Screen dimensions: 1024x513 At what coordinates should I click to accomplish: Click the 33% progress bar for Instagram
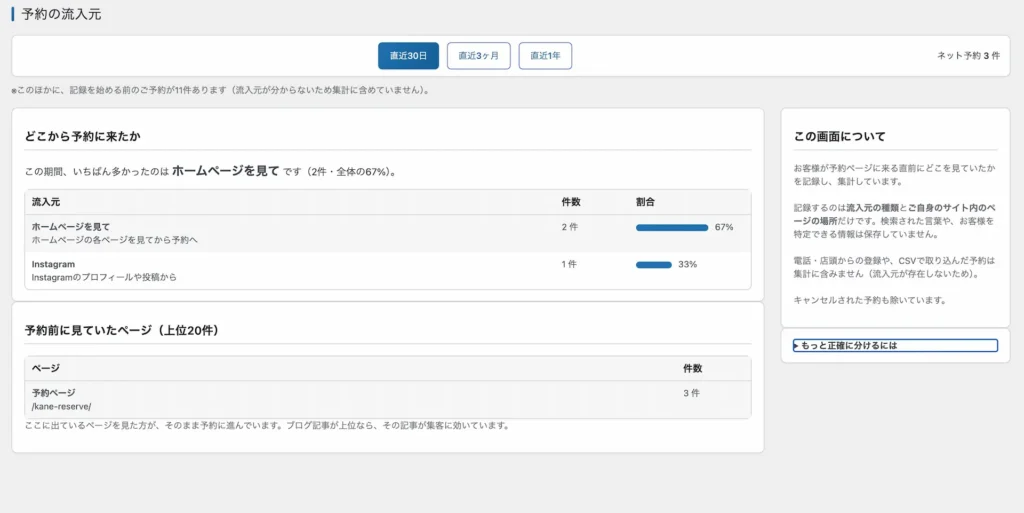[654, 265]
